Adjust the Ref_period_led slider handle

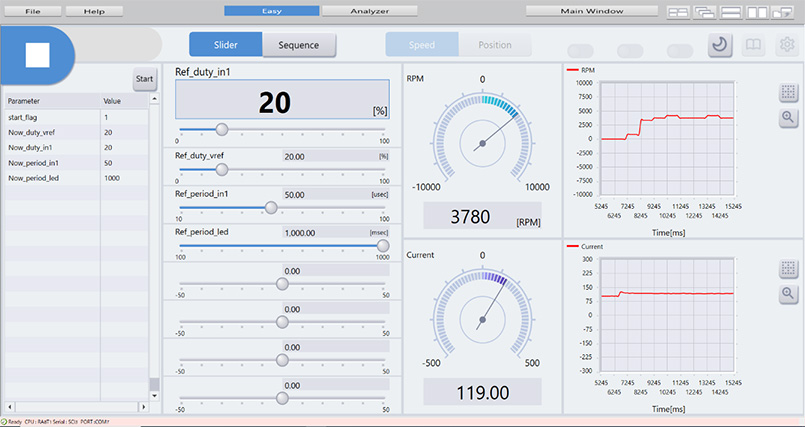[382, 246]
